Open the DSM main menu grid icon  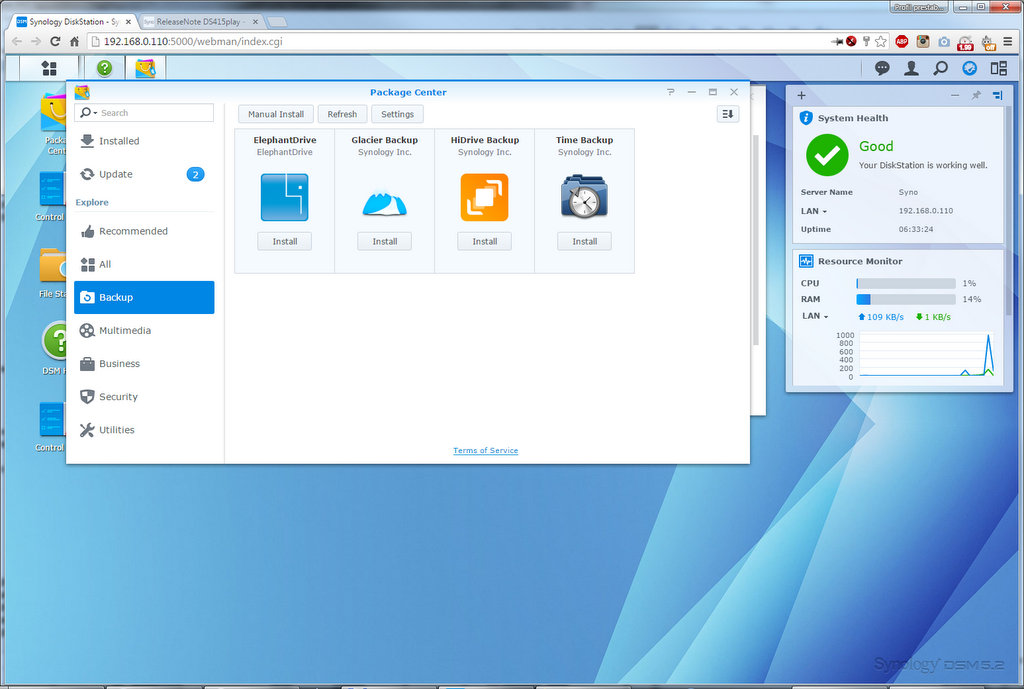48,68
